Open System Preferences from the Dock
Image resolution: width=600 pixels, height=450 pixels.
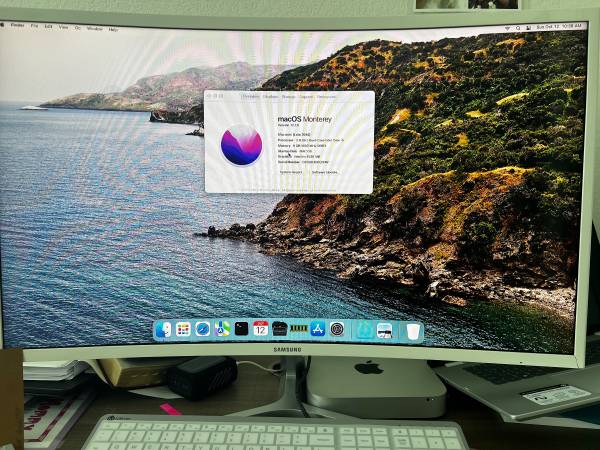point(337,329)
